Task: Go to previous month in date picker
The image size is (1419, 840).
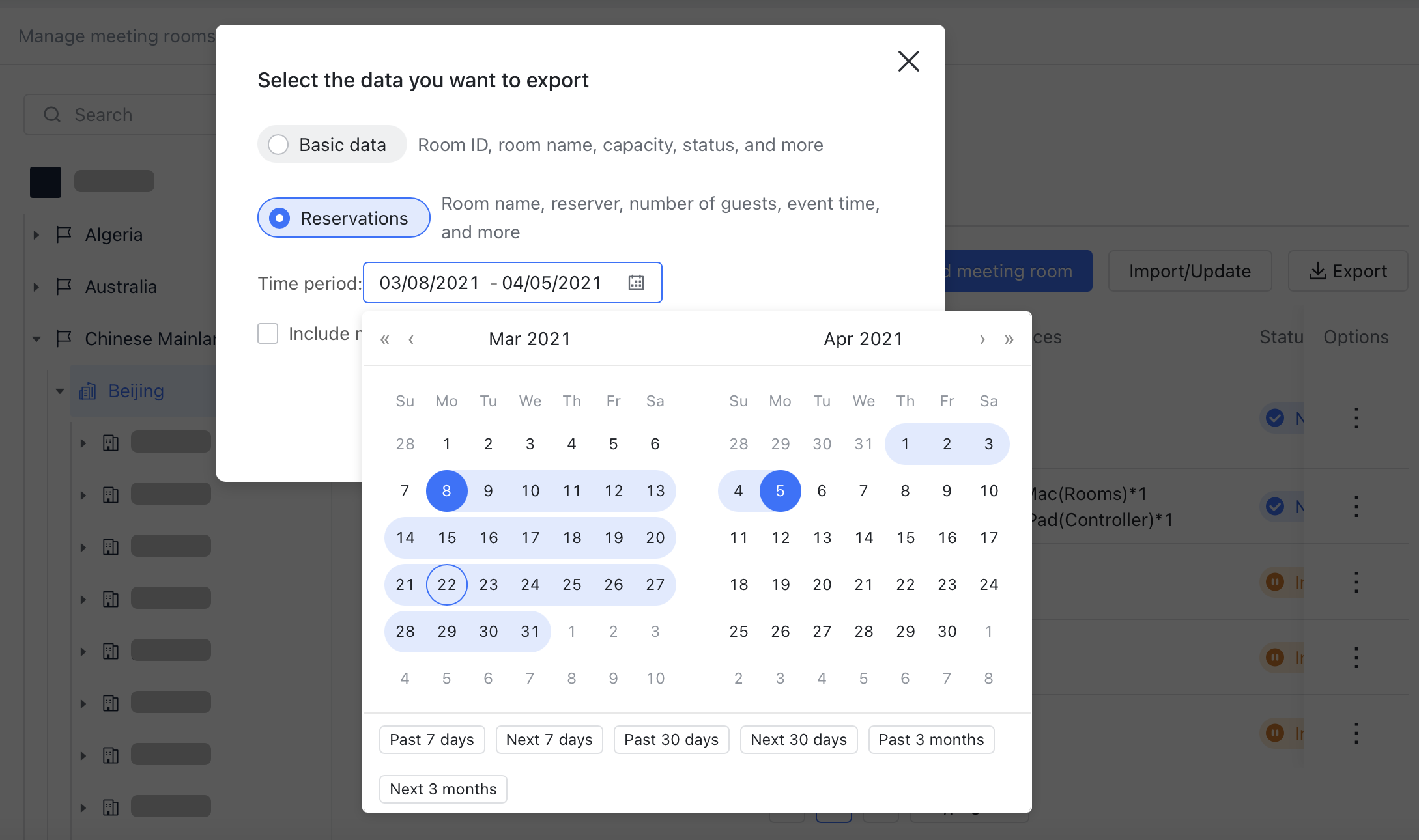Action: pyautogui.click(x=411, y=339)
